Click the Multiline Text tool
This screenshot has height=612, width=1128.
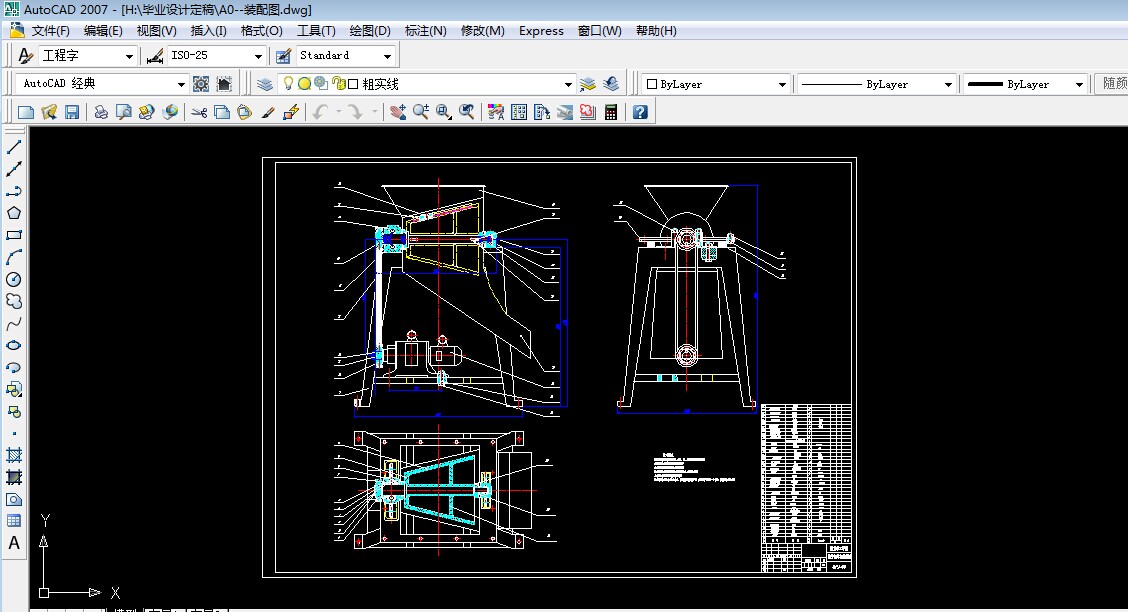[x=14, y=543]
